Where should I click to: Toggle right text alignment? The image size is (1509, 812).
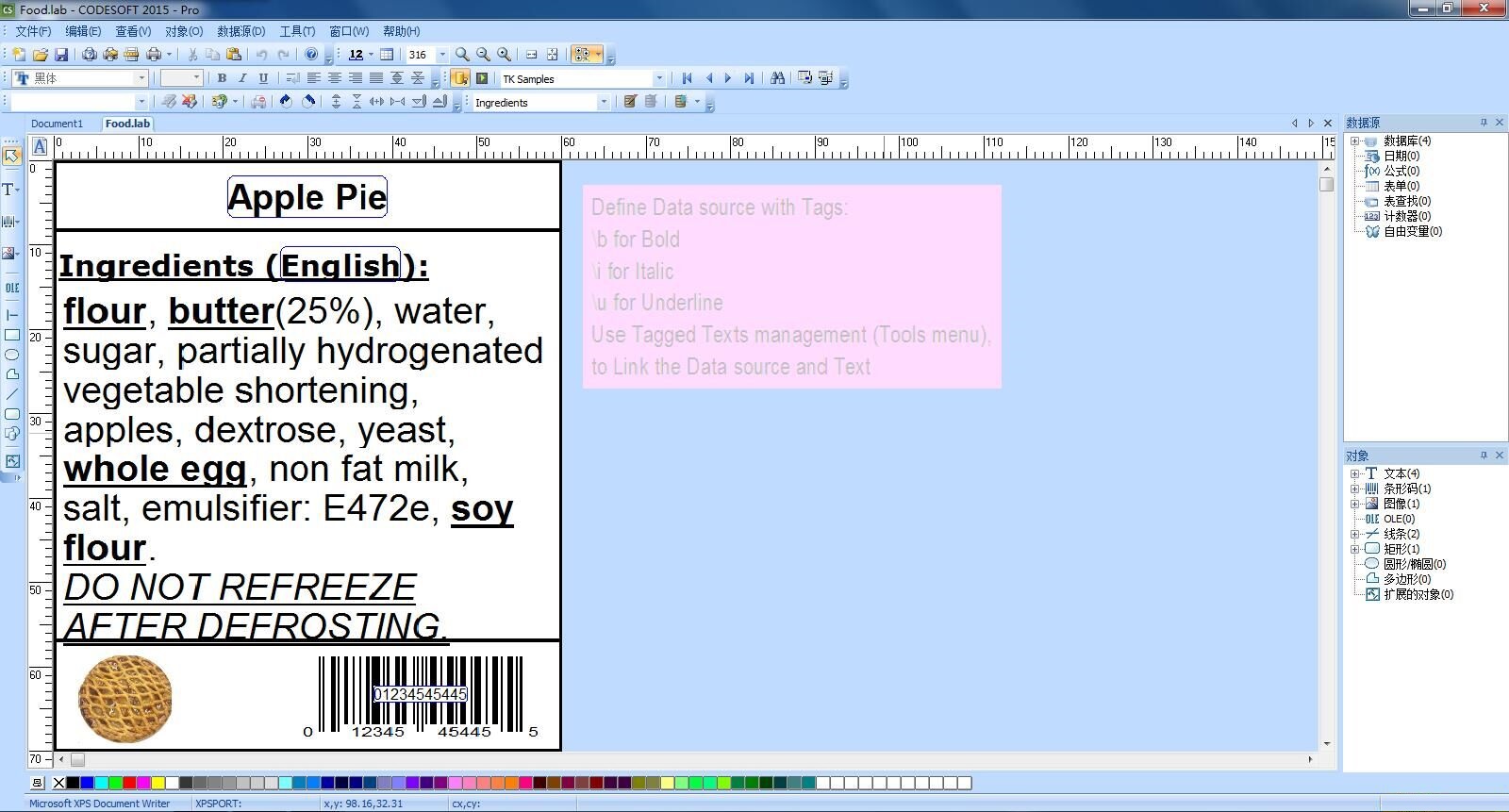pos(356,78)
